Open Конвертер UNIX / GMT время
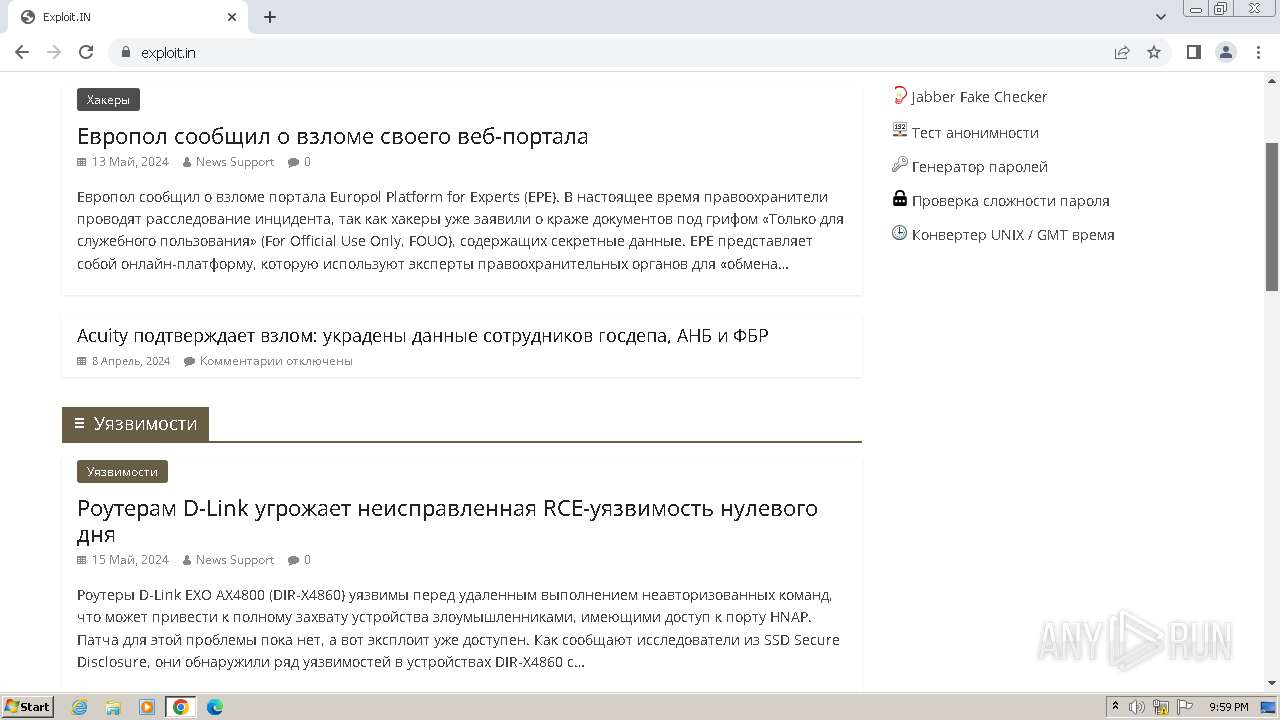The image size is (1280, 720). tap(1013, 235)
